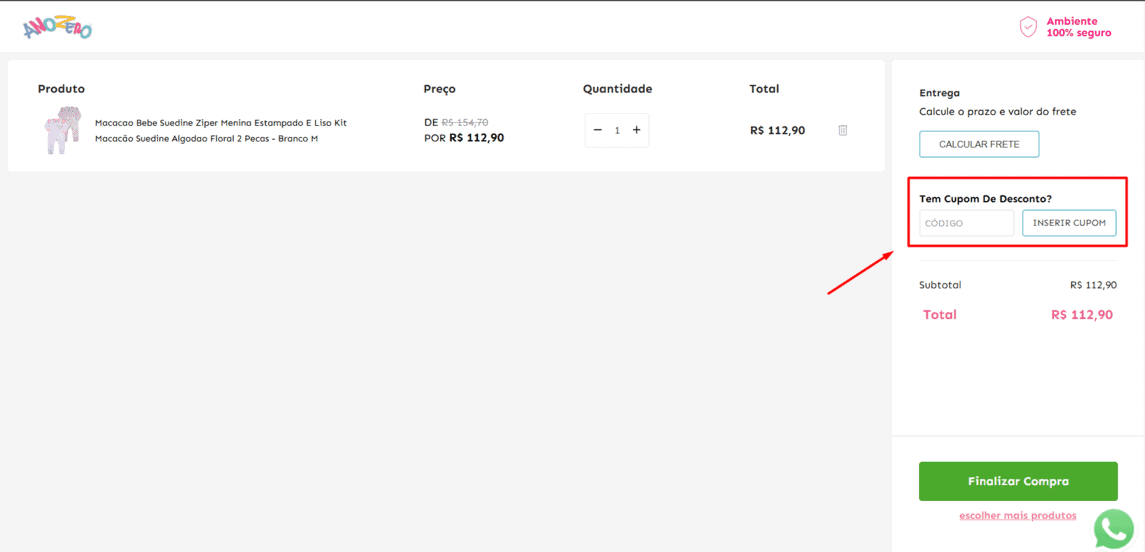This screenshot has height=552, width=1145.
Task: Focus the Código coupon input field
Action: click(966, 223)
